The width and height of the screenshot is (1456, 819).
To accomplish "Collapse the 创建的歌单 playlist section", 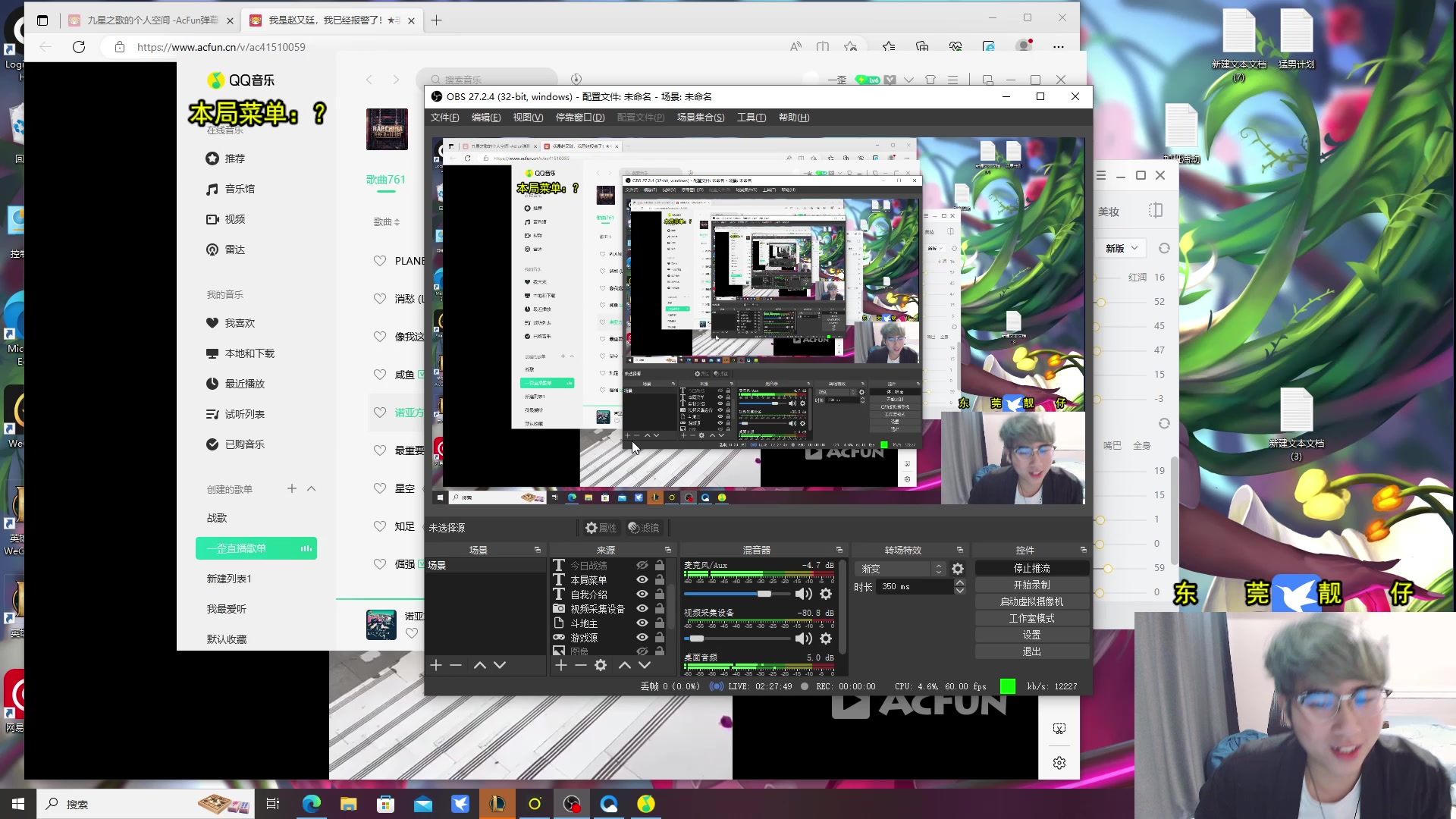I will (311, 489).
